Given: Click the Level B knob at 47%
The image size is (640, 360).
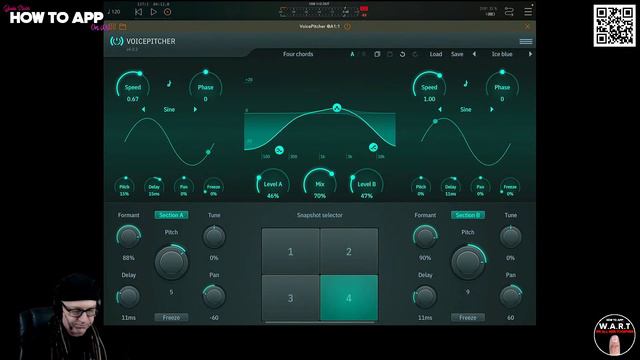Looking at the screenshot, I should click(x=367, y=184).
